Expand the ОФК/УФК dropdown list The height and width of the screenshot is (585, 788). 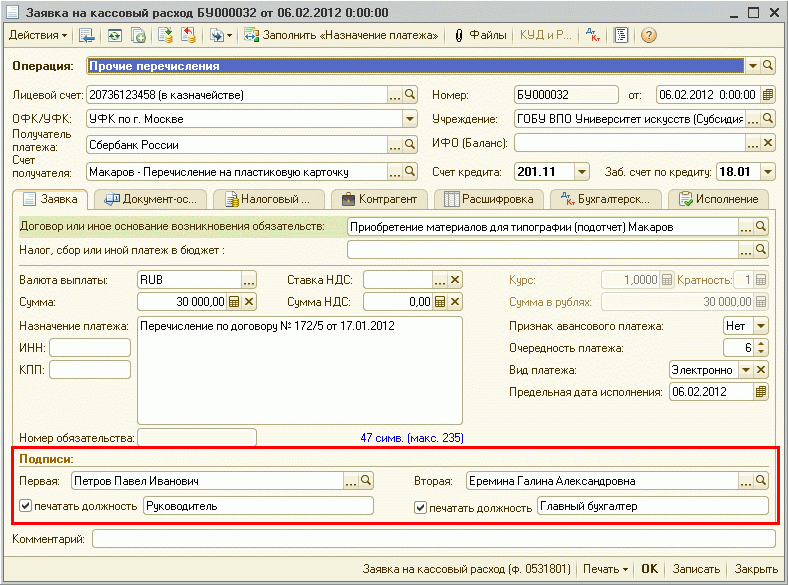409,119
